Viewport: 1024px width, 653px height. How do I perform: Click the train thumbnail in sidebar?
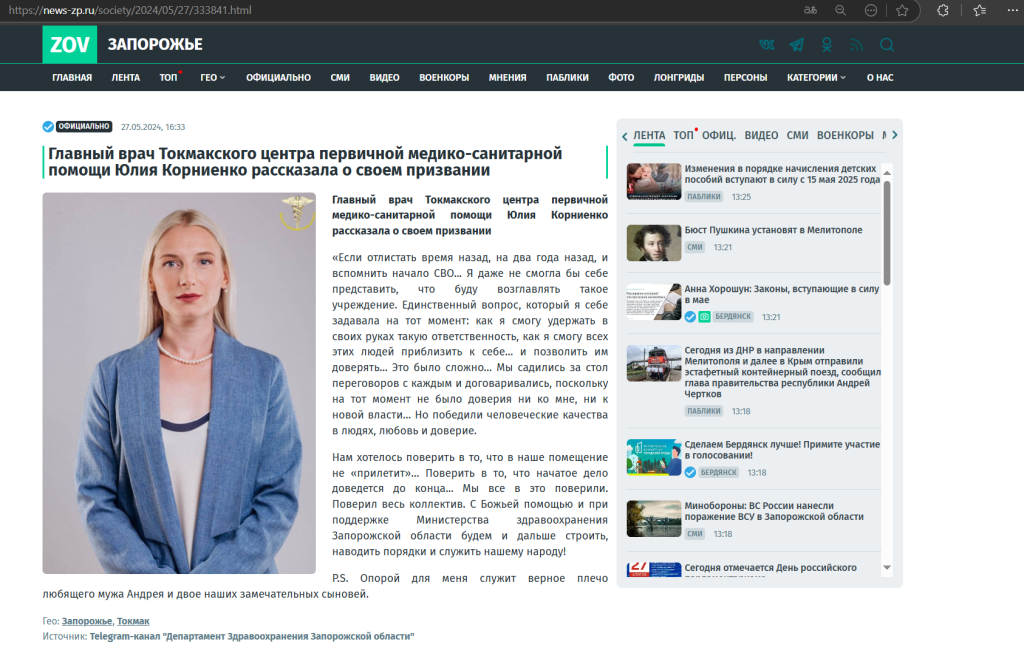[x=654, y=363]
